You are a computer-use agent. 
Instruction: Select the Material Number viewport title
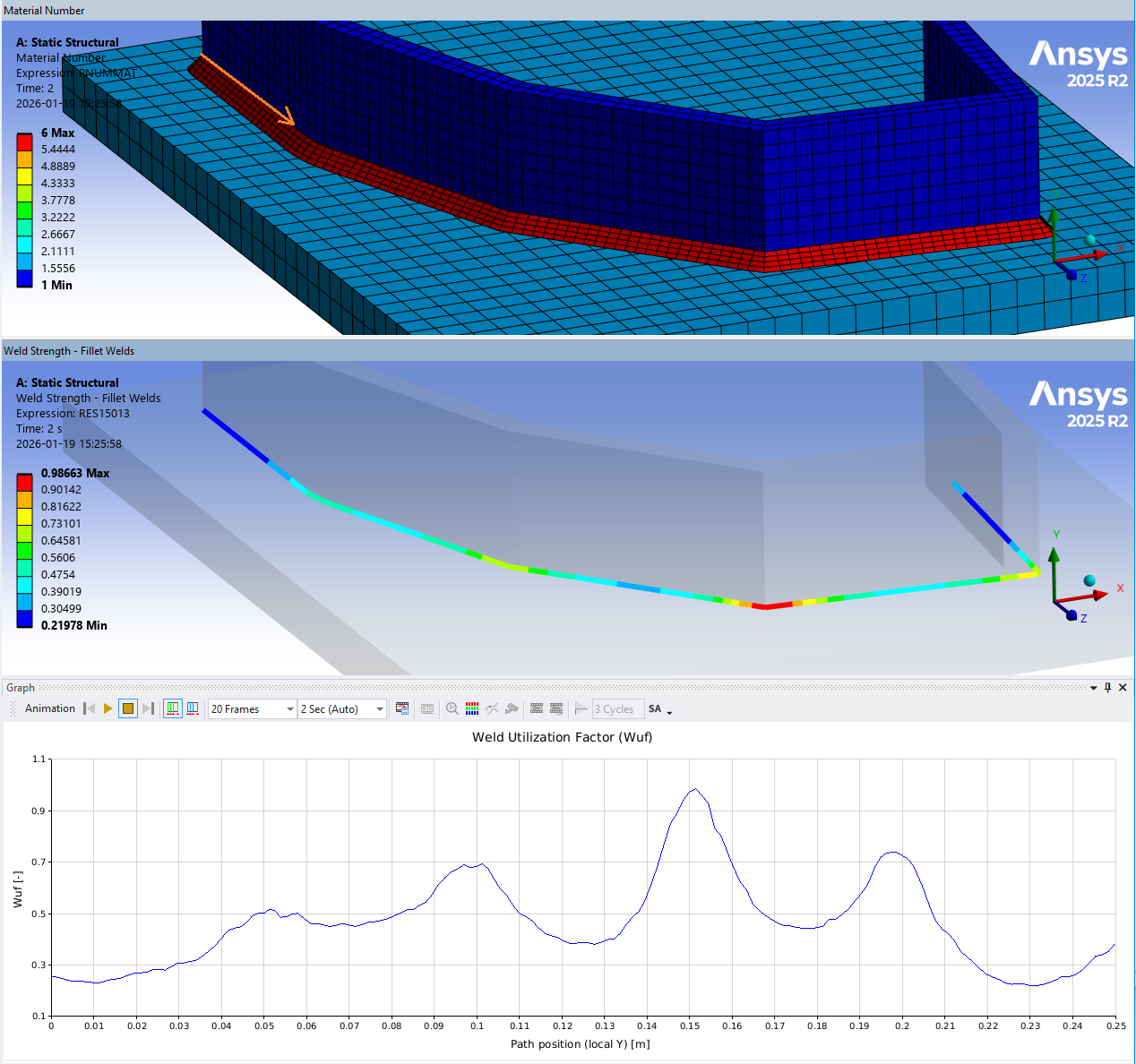click(x=45, y=11)
